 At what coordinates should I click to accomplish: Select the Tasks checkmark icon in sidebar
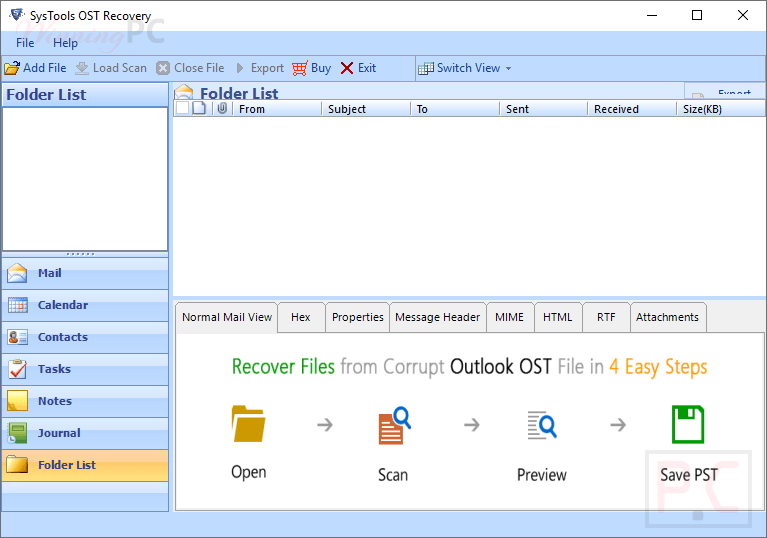pyautogui.click(x=18, y=369)
